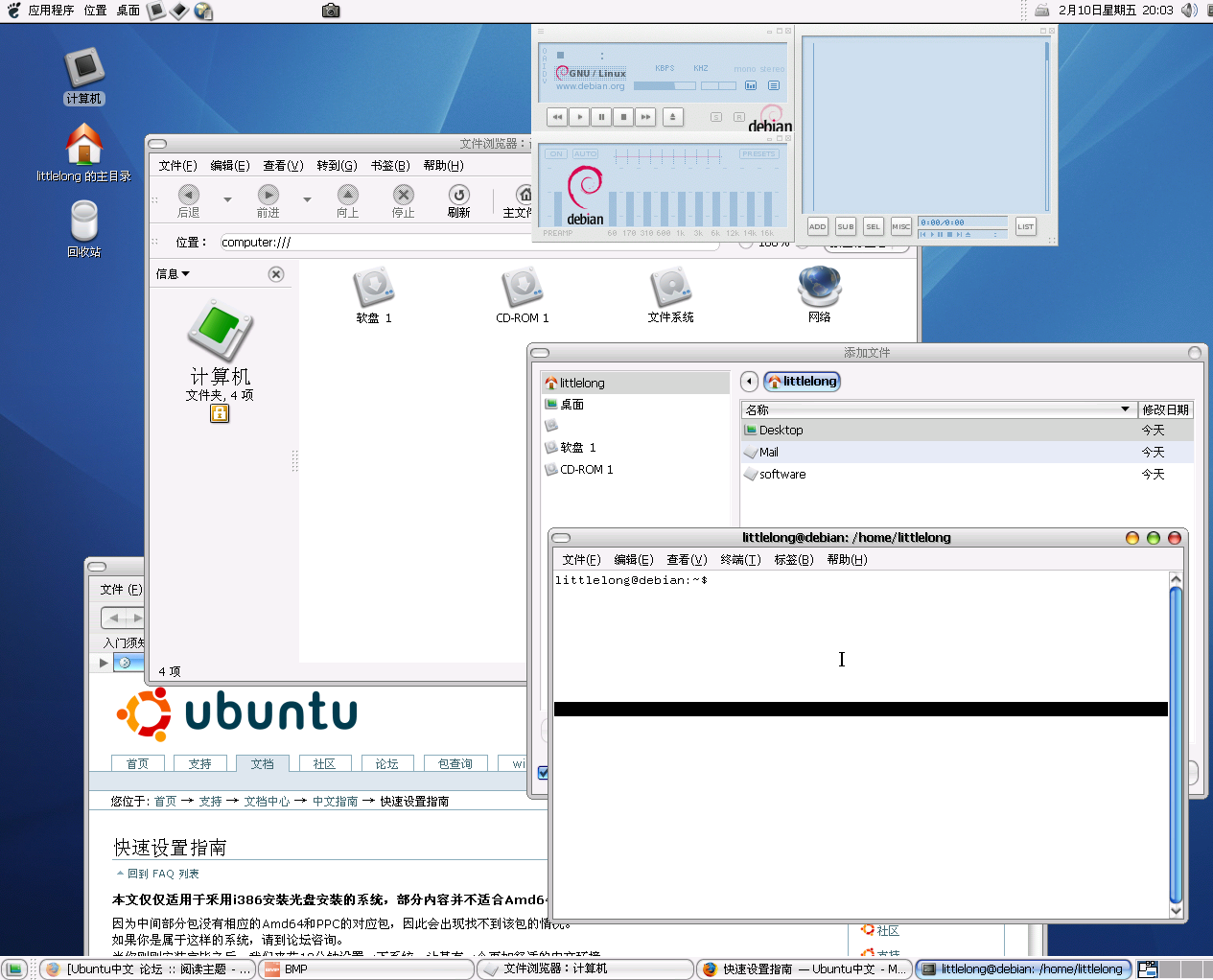
Task: Click the terminal vertical scrollbar
Action: click(x=1176, y=744)
